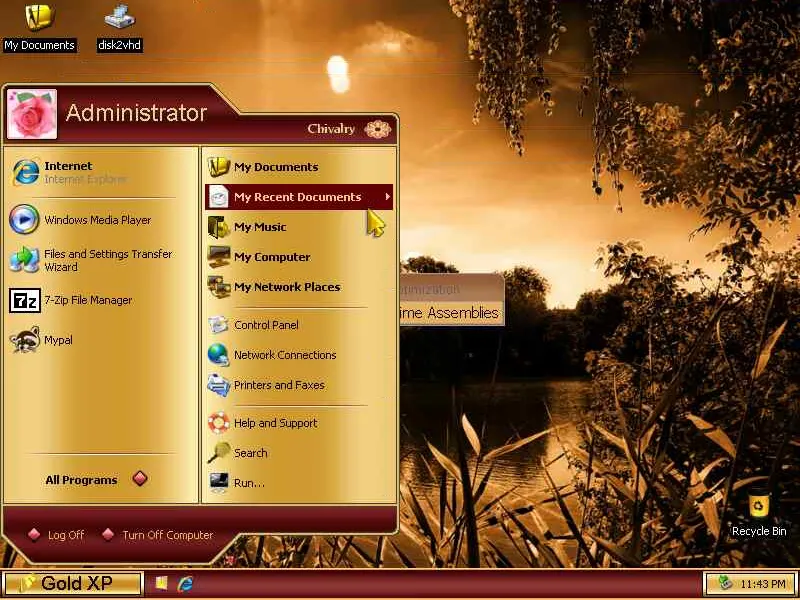Click the Files and Settings Transfer Wizard icon

(x=24, y=259)
